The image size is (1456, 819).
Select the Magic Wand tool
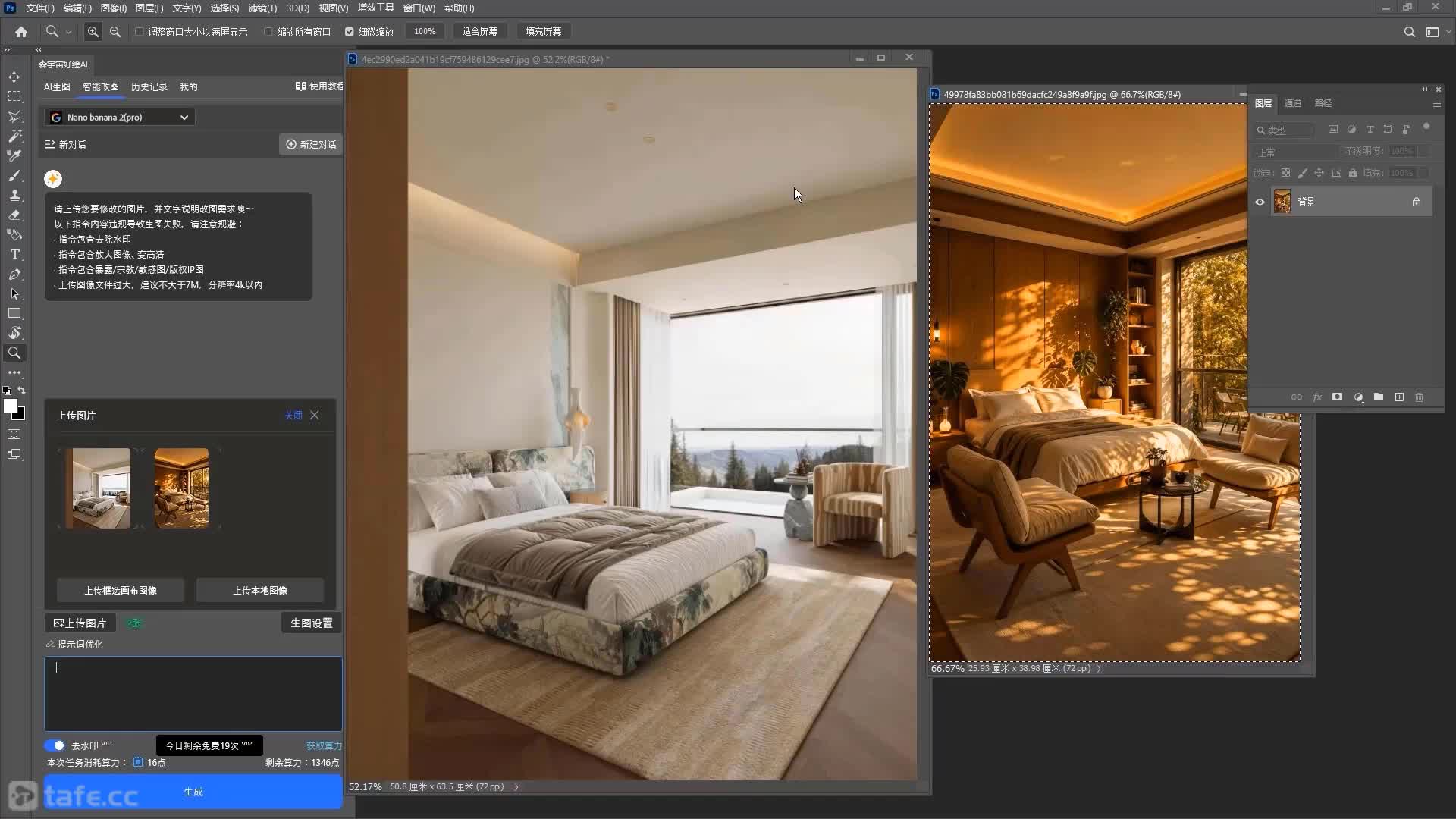14,136
